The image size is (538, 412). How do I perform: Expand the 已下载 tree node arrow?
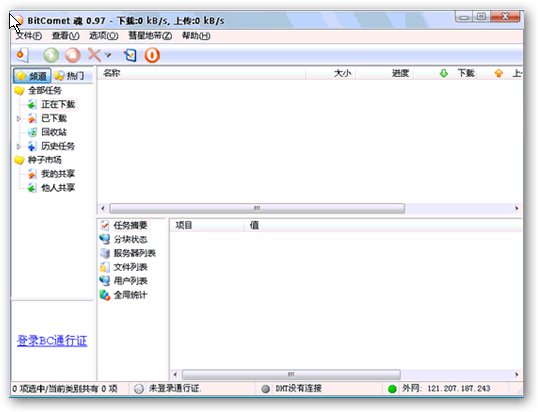point(19,118)
